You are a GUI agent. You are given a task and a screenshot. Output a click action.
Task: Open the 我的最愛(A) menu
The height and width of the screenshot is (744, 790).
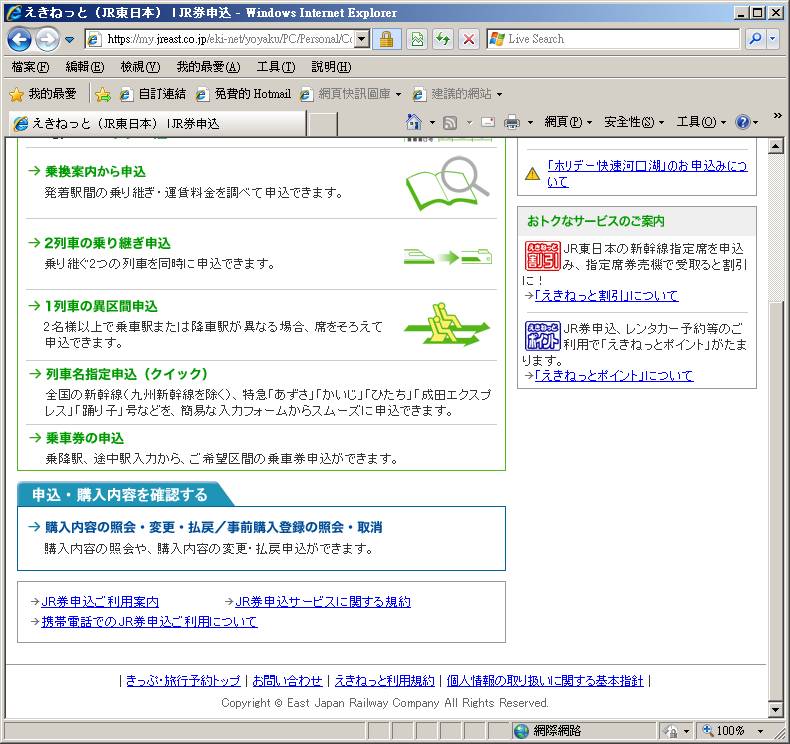tap(208, 66)
